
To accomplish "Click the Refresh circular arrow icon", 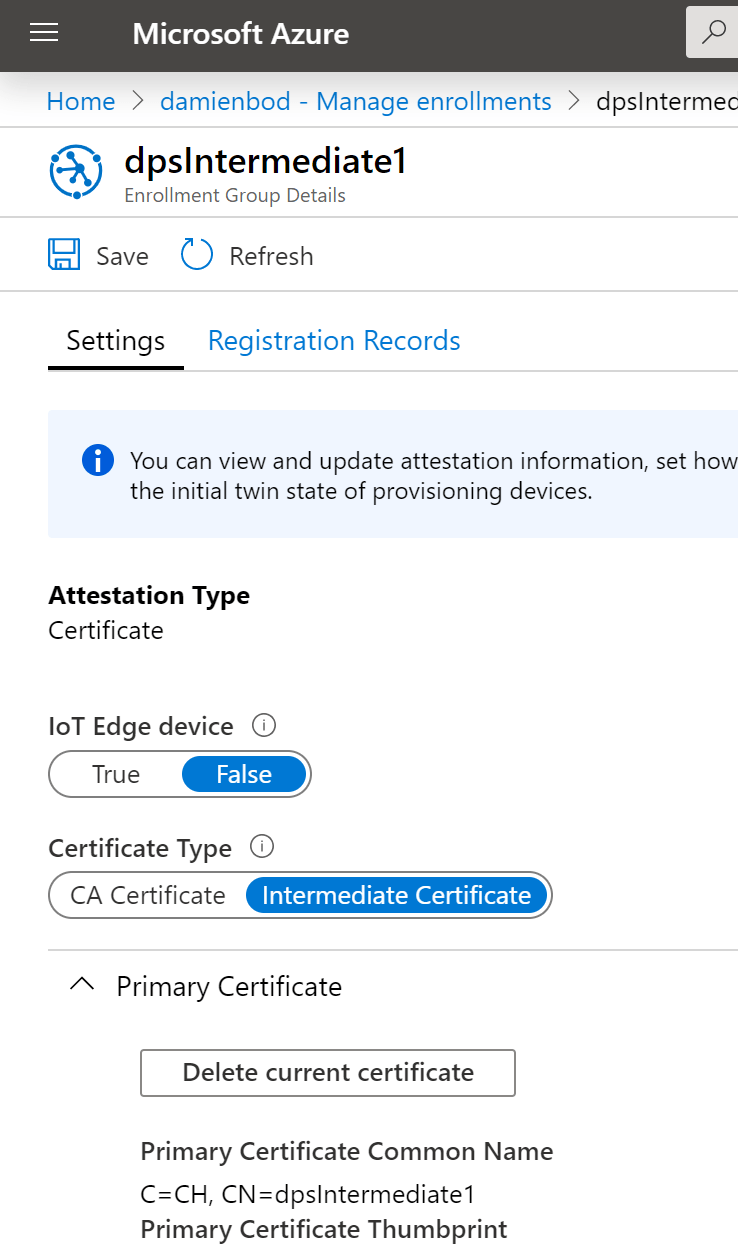I will [x=196, y=255].
